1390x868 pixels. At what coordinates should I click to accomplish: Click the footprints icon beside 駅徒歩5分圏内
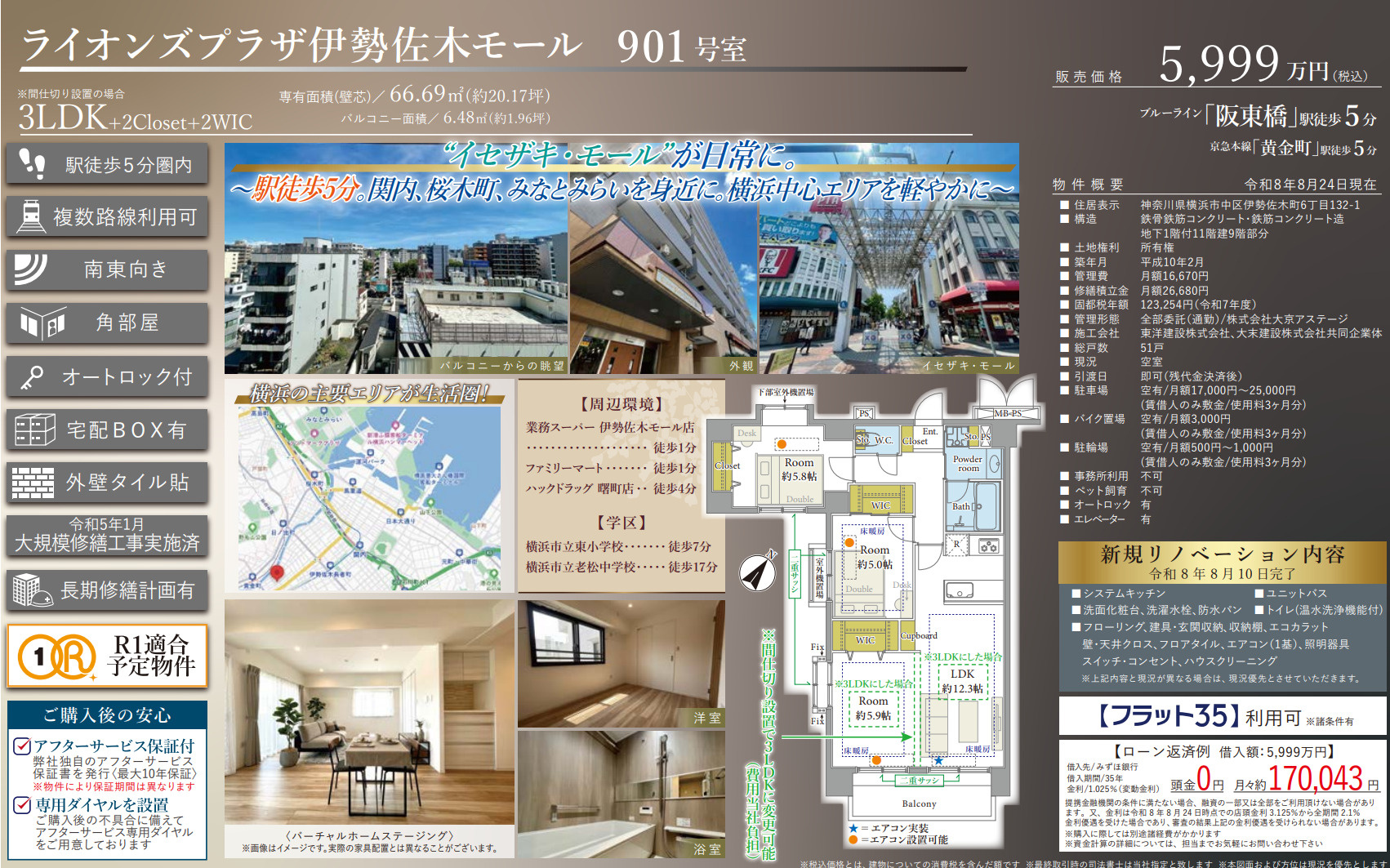tap(32, 164)
